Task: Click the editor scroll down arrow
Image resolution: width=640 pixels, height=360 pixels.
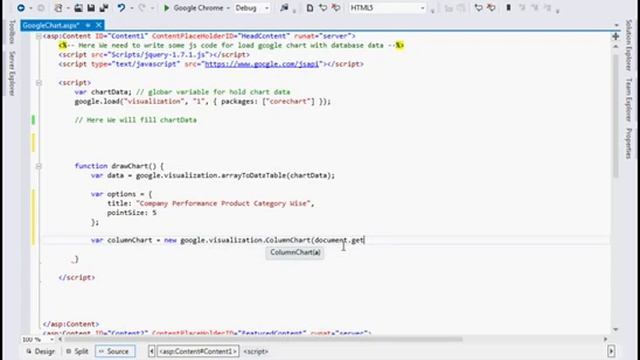Action: pos(616,330)
